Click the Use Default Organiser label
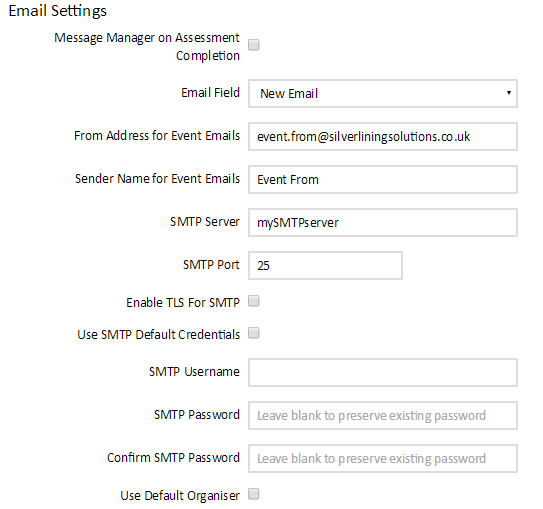 180,496
